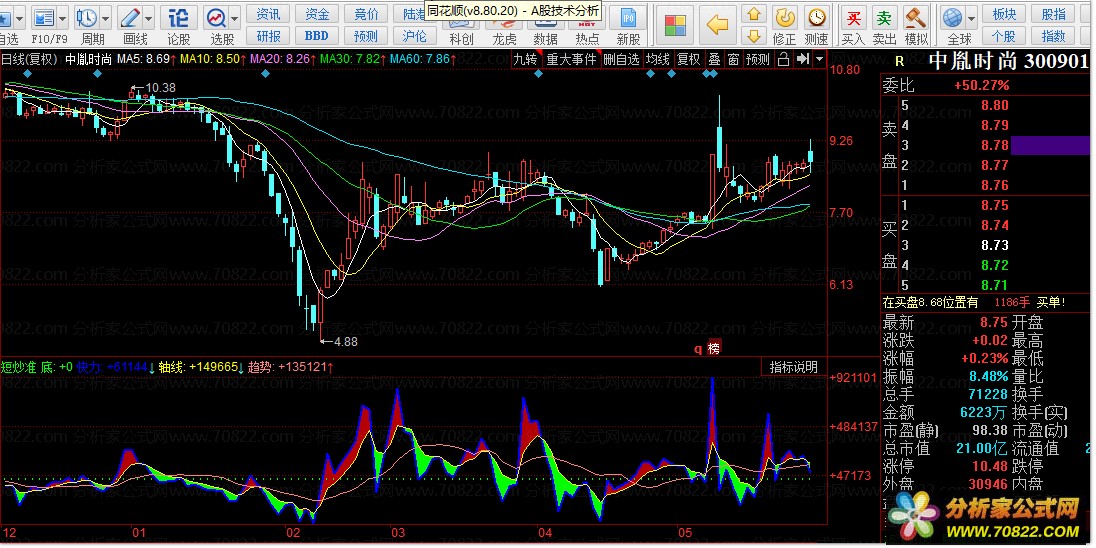
Task: Click the 周期 clock period icon
Action: coord(87,18)
